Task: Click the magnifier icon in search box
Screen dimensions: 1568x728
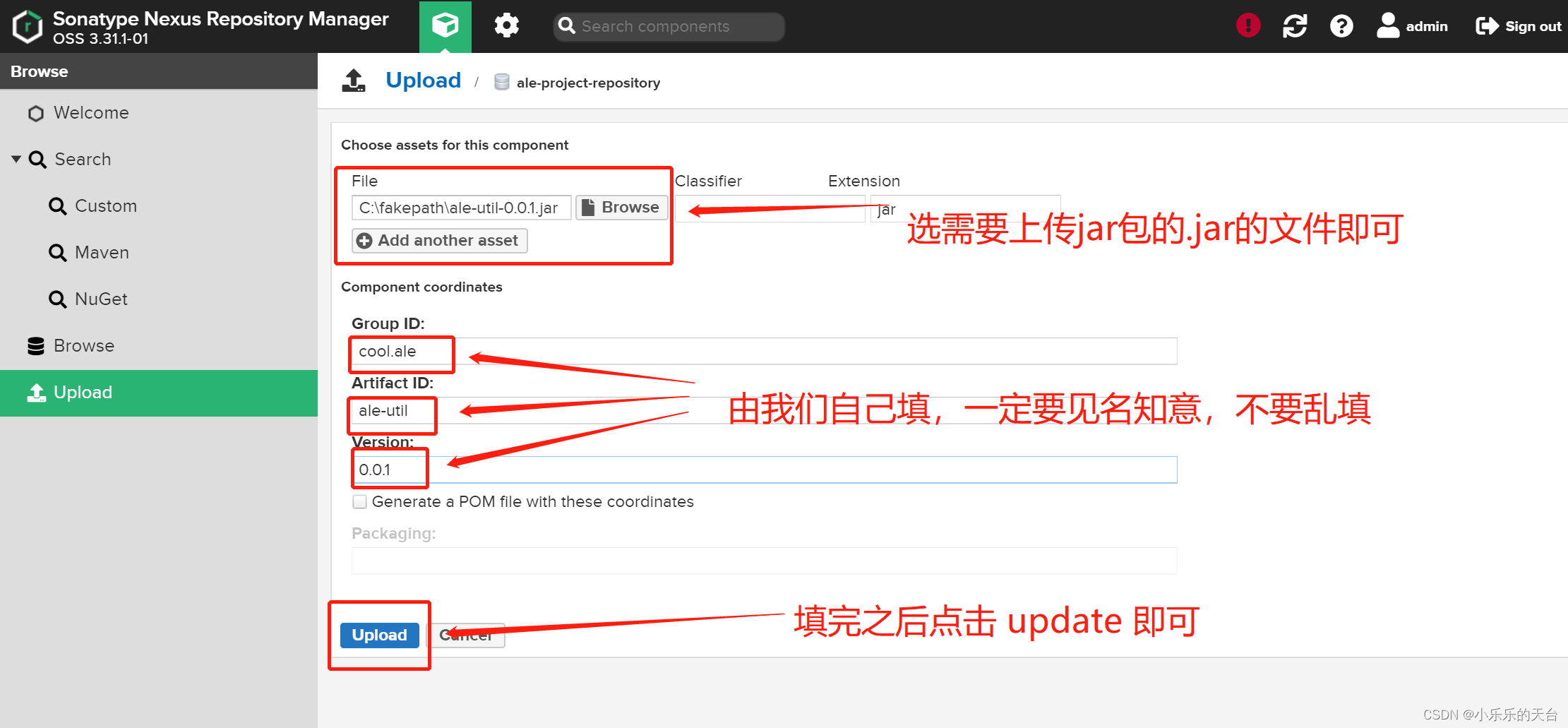Action: tap(566, 26)
